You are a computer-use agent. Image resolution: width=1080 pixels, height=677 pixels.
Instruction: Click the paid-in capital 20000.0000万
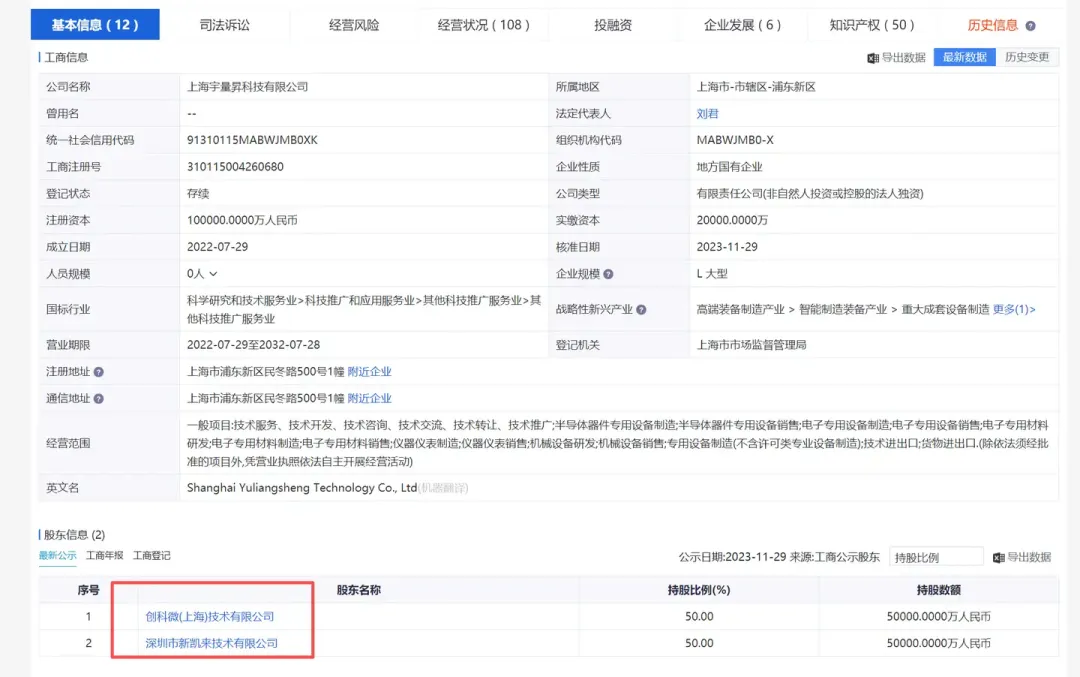[x=732, y=220]
